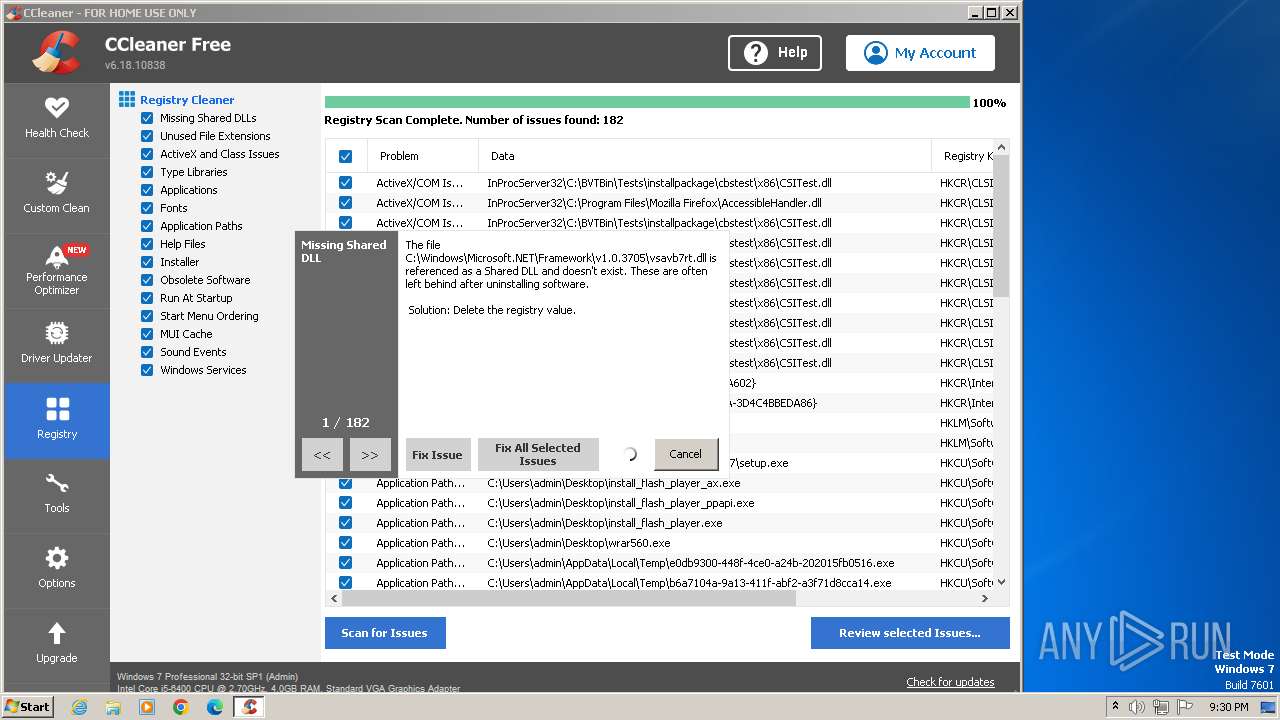Open the Help button in the header
Image resolution: width=1280 pixels, height=720 pixels.
coord(775,53)
